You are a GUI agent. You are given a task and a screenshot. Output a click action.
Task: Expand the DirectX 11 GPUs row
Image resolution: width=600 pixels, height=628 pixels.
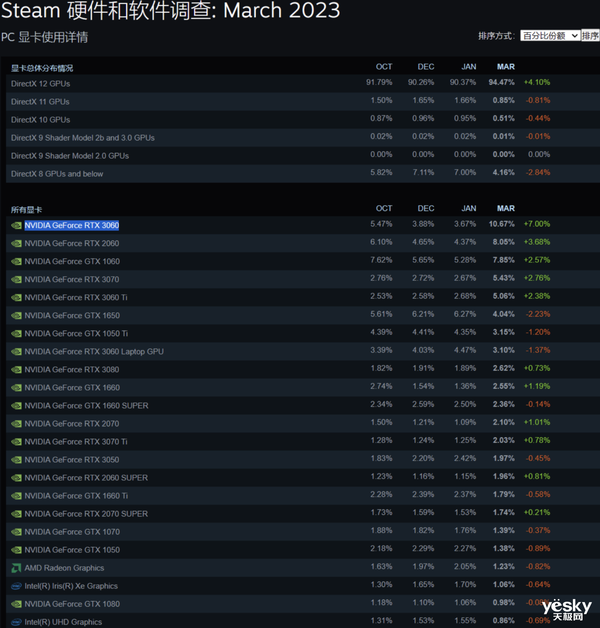point(41,101)
